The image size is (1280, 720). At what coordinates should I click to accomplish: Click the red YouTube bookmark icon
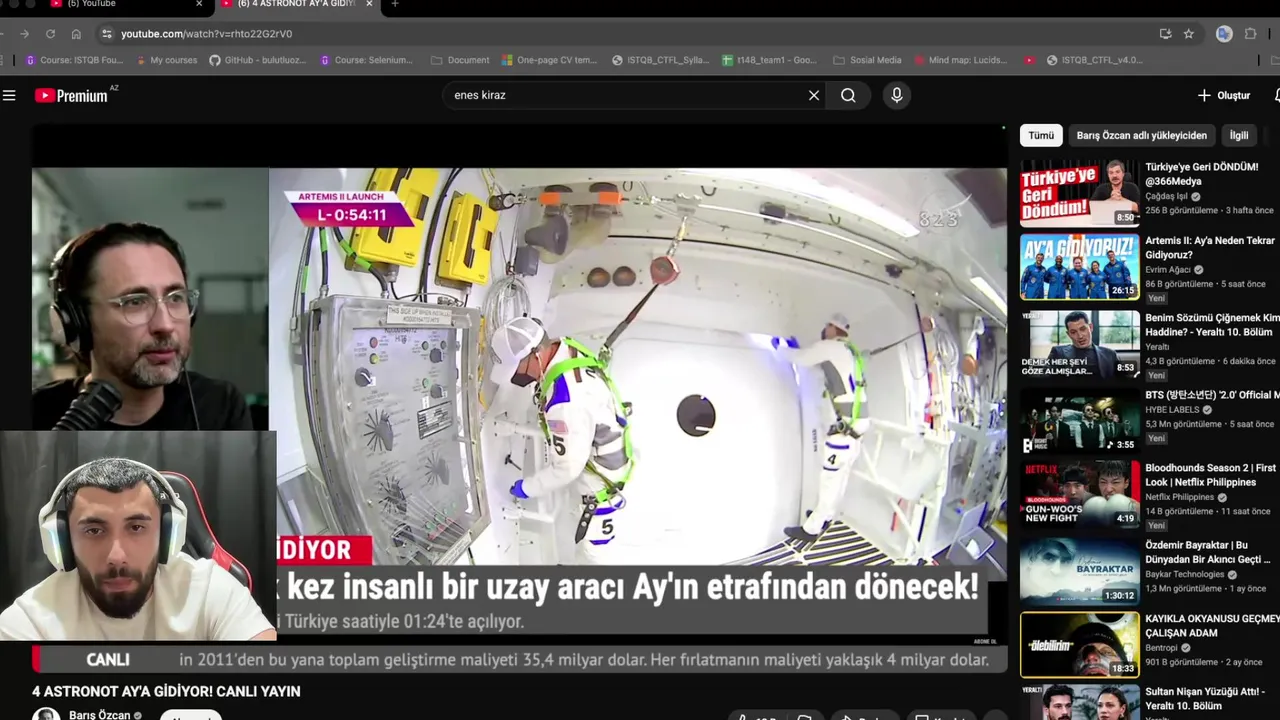click(x=1029, y=60)
